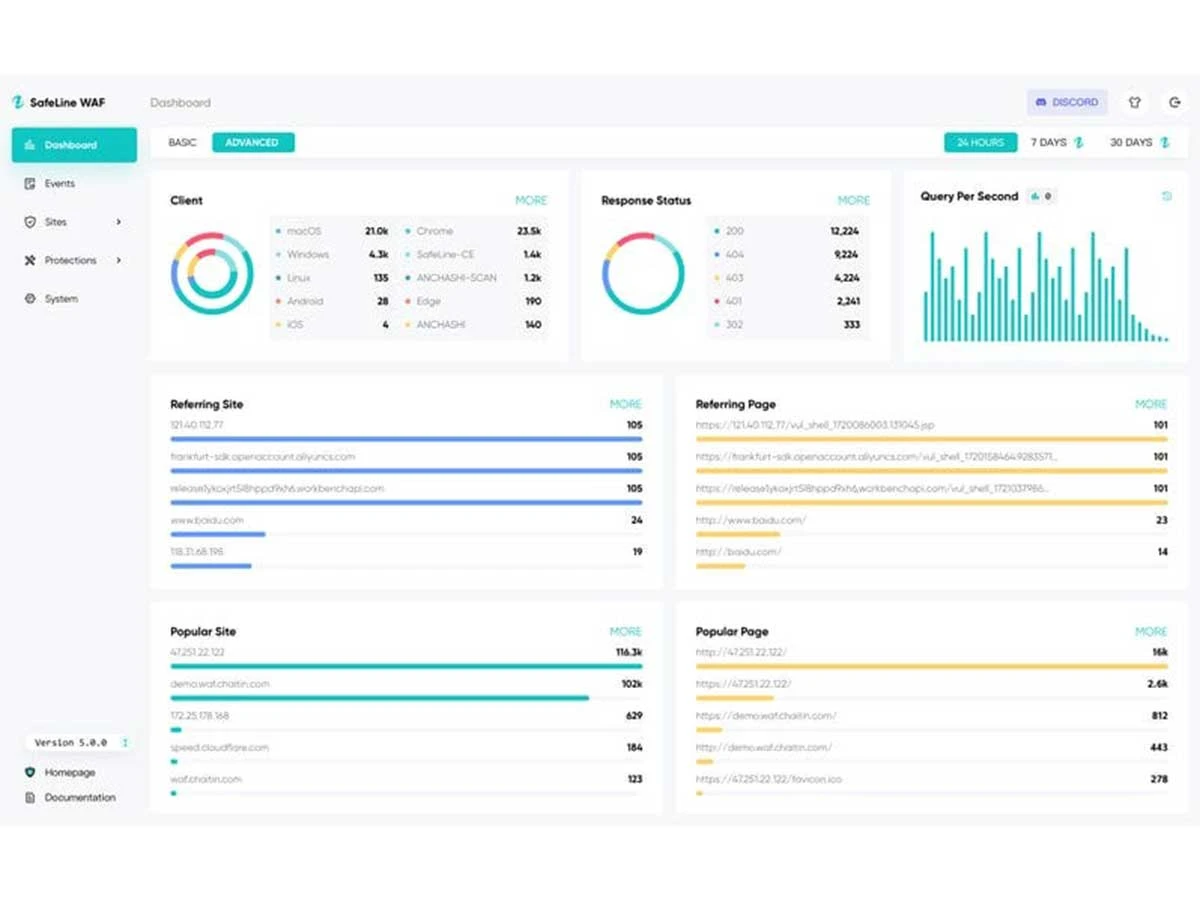Image resolution: width=1200 pixels, height=900 pixels.
Task: Open the theme shirt icon in header
Action: click(1134, 102)
